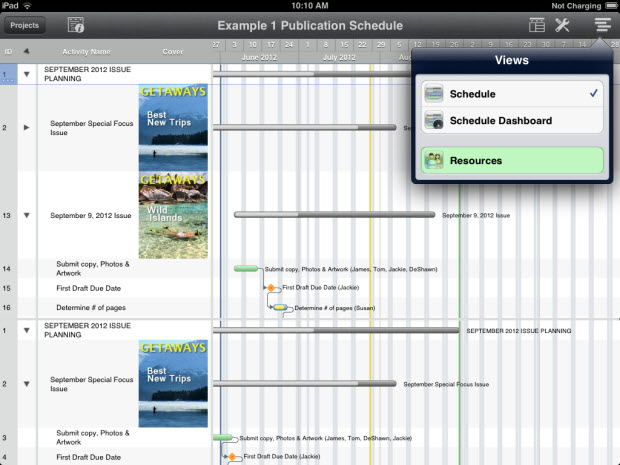
Task: Select the orange First Draft Due Date milestone
Action: point(270,288)
